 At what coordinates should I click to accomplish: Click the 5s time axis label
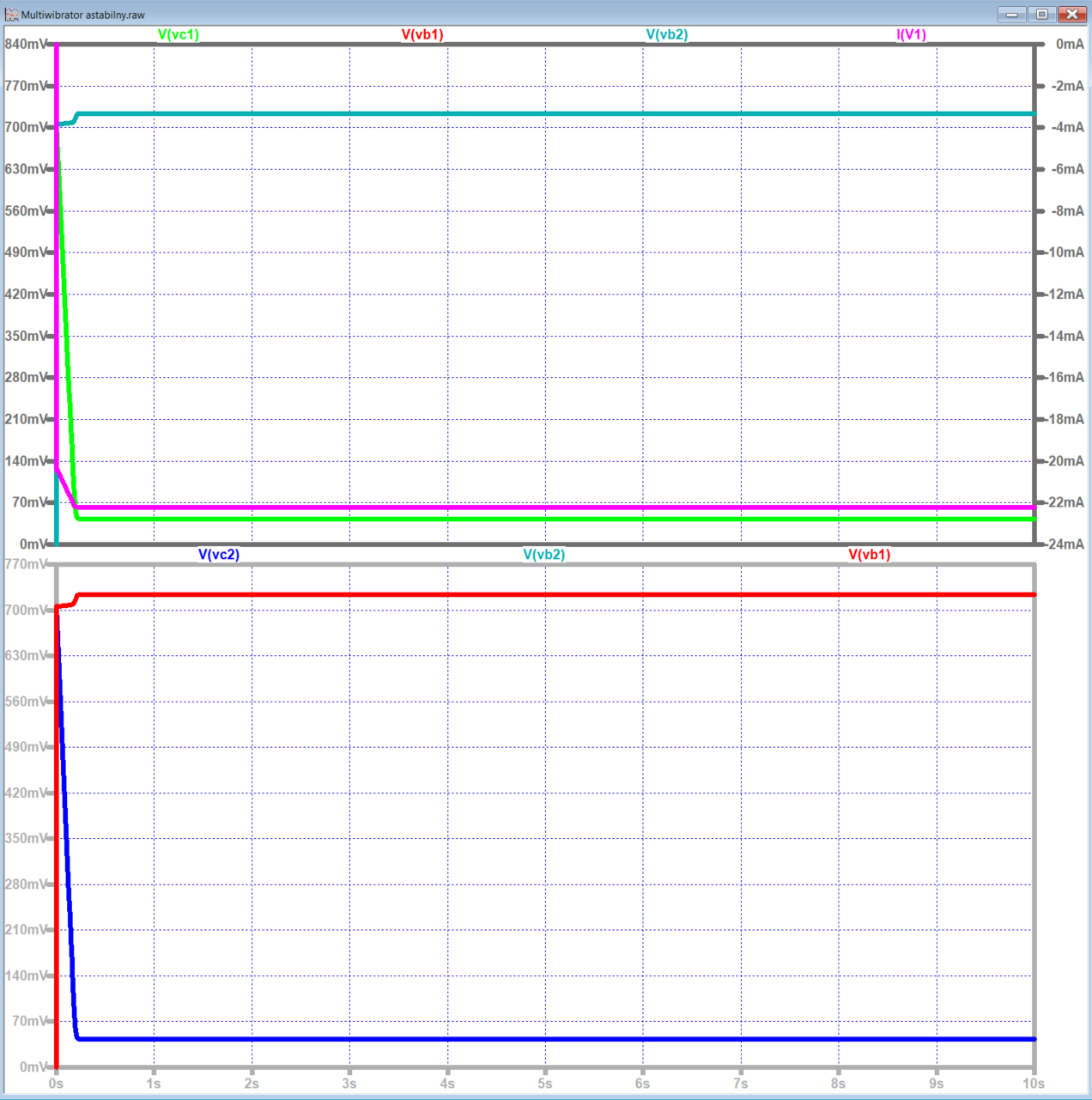[x=545, y=1084]
